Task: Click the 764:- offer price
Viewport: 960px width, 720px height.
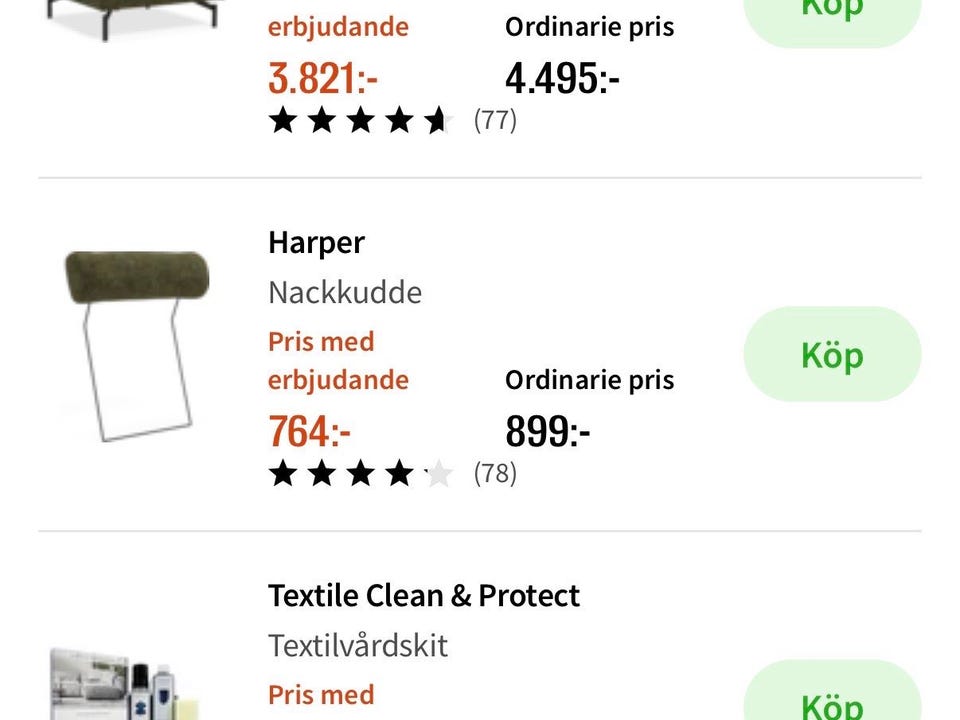Action: (309, 433)
